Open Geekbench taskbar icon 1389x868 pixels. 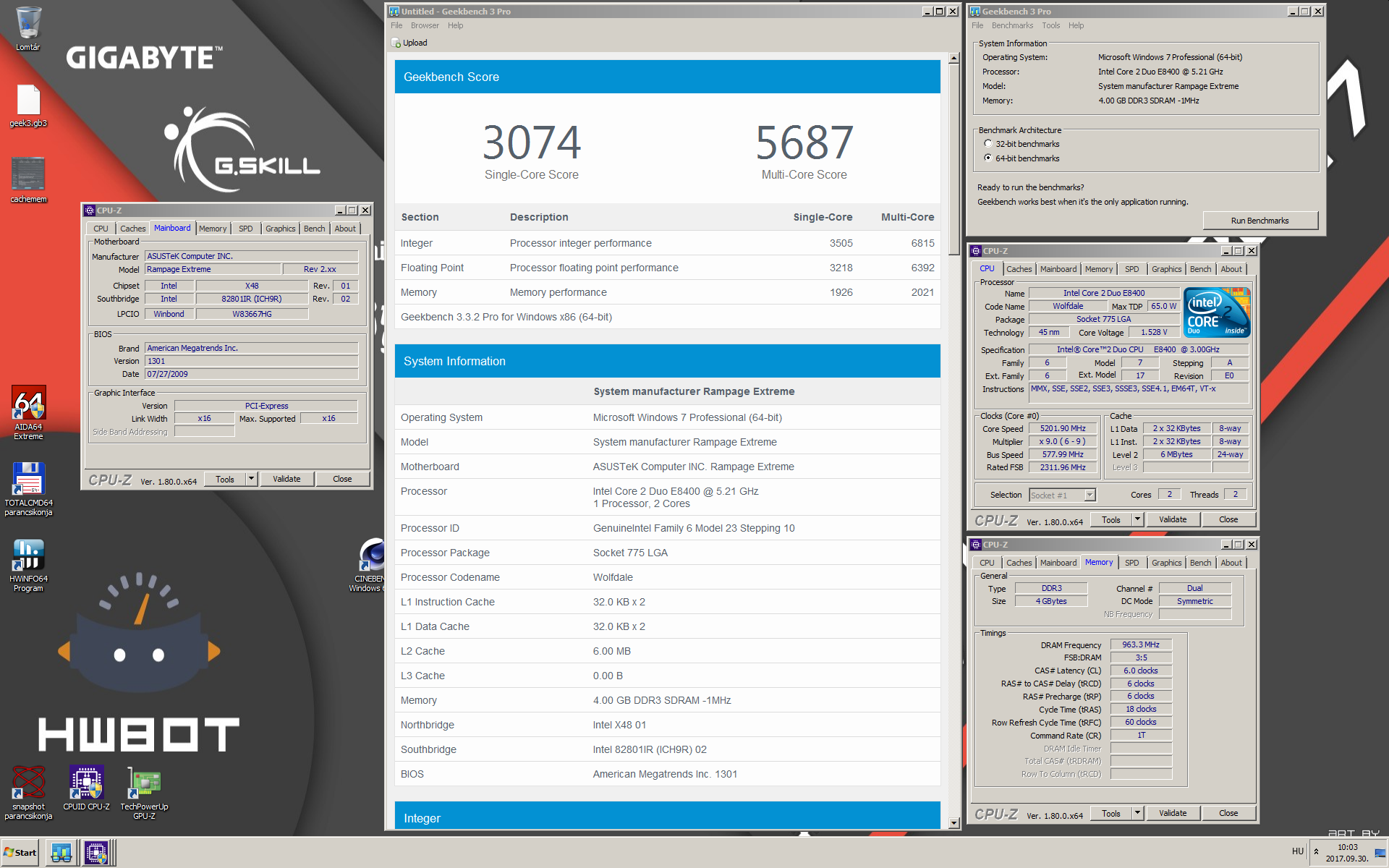(61, 853)
